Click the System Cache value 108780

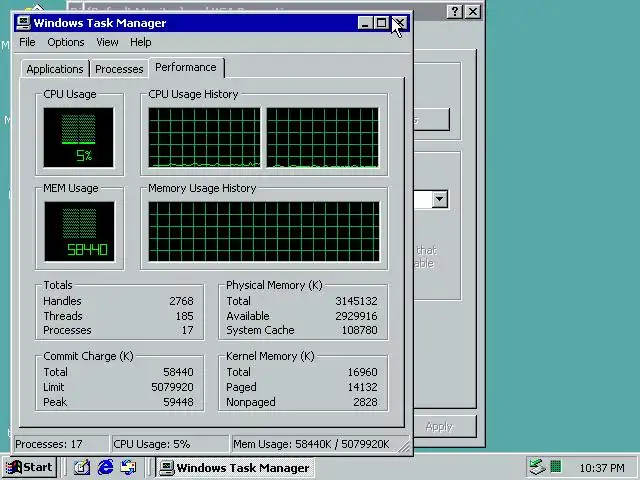tap(359, 330)
